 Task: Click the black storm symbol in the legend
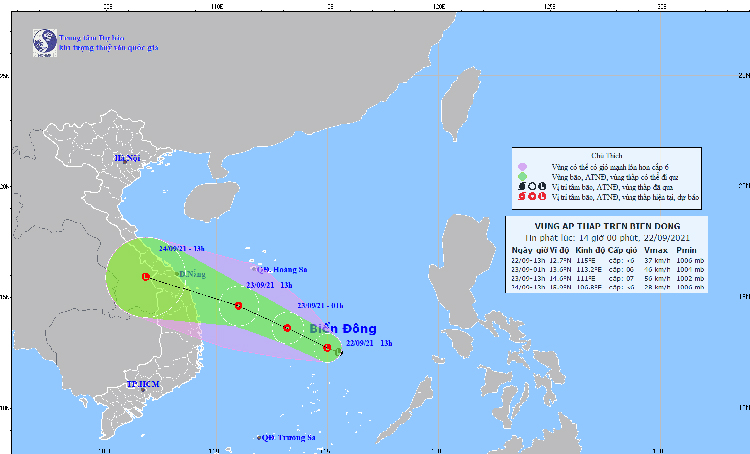tap(522, 187)
